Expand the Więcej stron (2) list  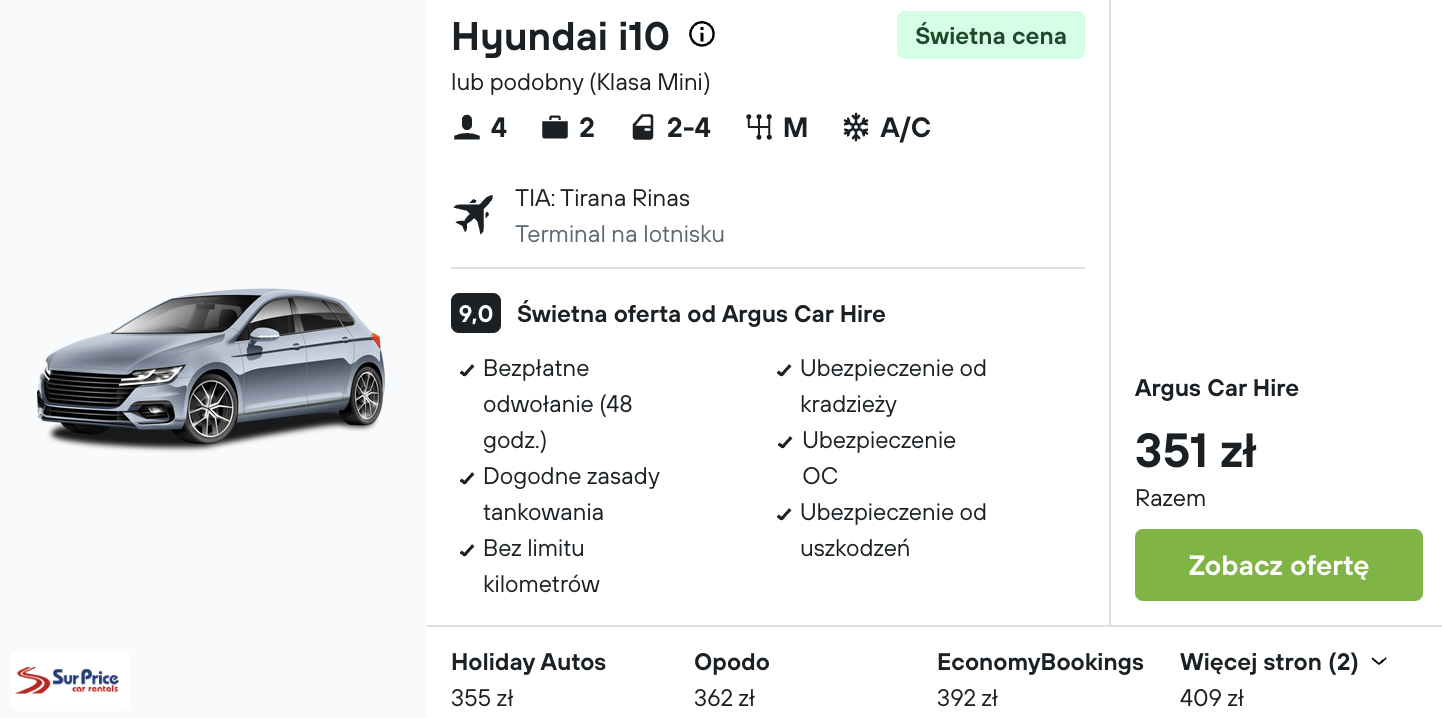[1284, 662]
